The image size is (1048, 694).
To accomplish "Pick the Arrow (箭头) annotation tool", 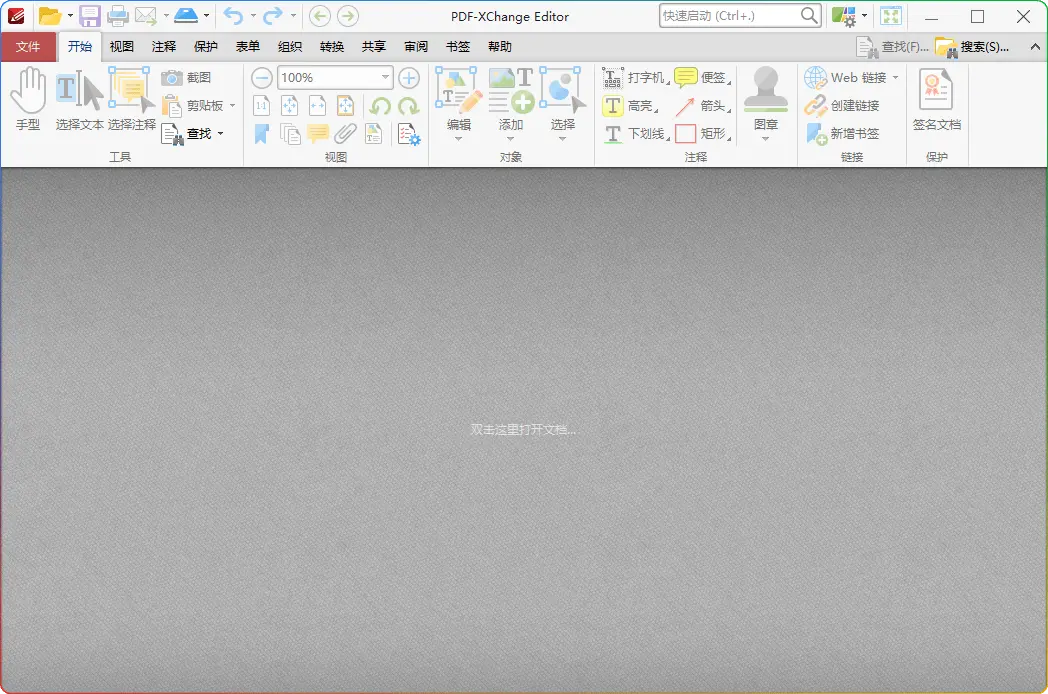I will point(699,106).
